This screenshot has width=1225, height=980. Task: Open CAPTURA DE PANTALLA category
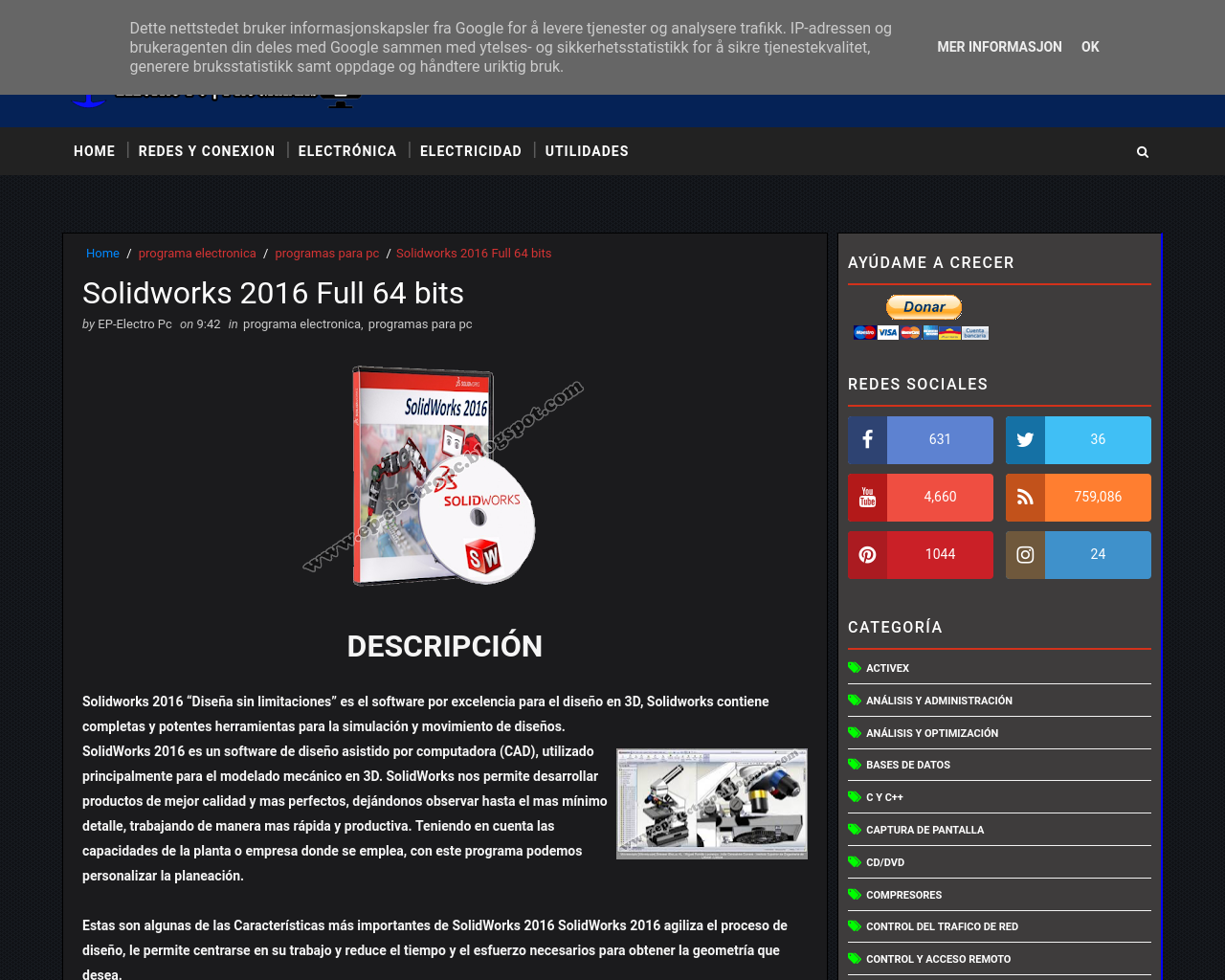click(924, 830)
